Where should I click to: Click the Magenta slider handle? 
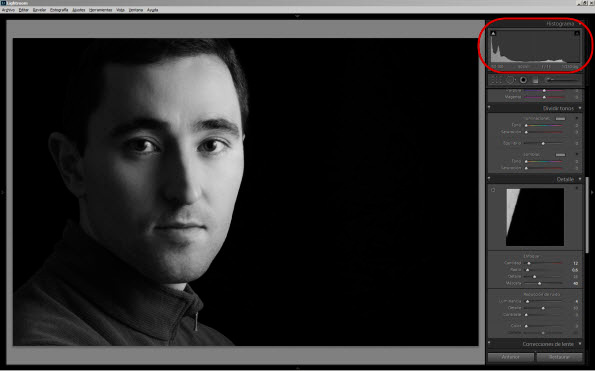coord(544,97)
